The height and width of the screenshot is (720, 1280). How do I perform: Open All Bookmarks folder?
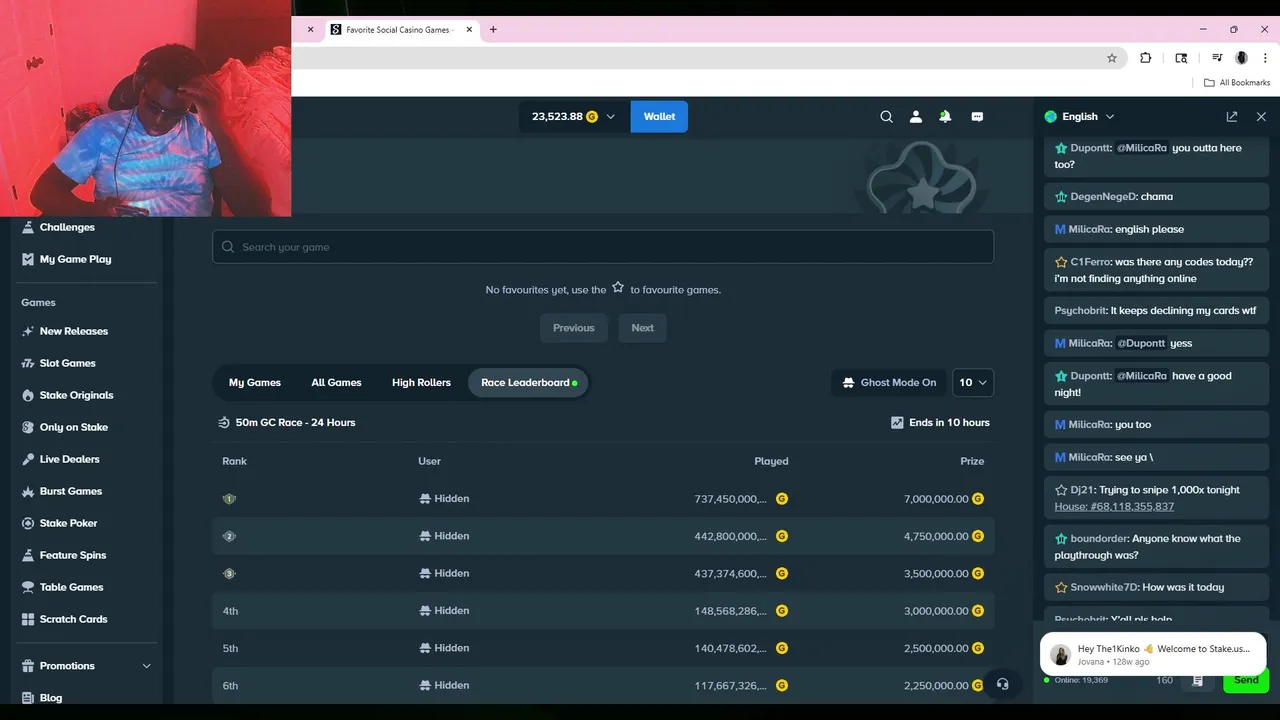(x=1237, y=83)
